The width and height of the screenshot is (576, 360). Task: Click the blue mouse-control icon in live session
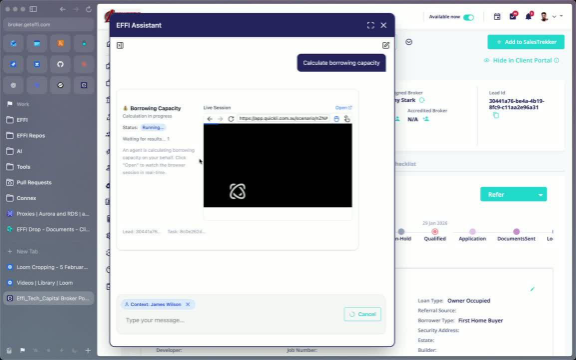coord(336,119)
